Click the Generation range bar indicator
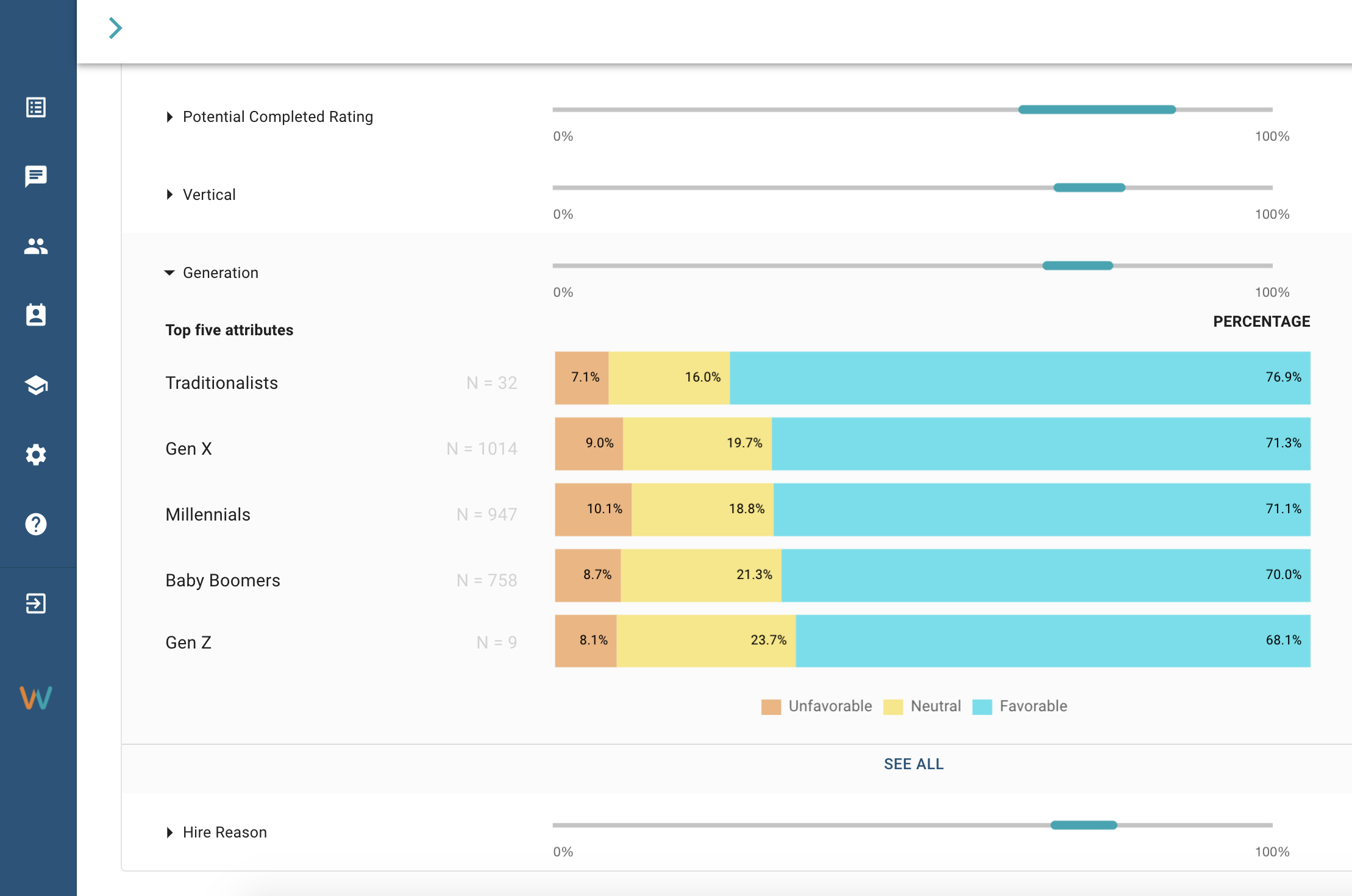Screen dimensions: 1352x896 (x=1077, y=266)
